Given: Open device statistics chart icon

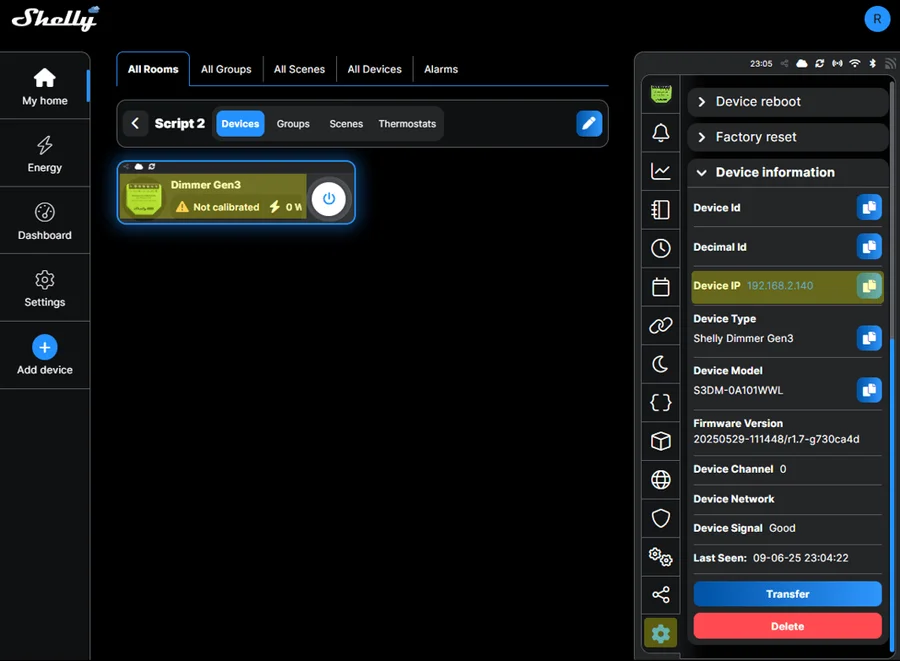Looking at the screenshot, I should pos(661,171).
